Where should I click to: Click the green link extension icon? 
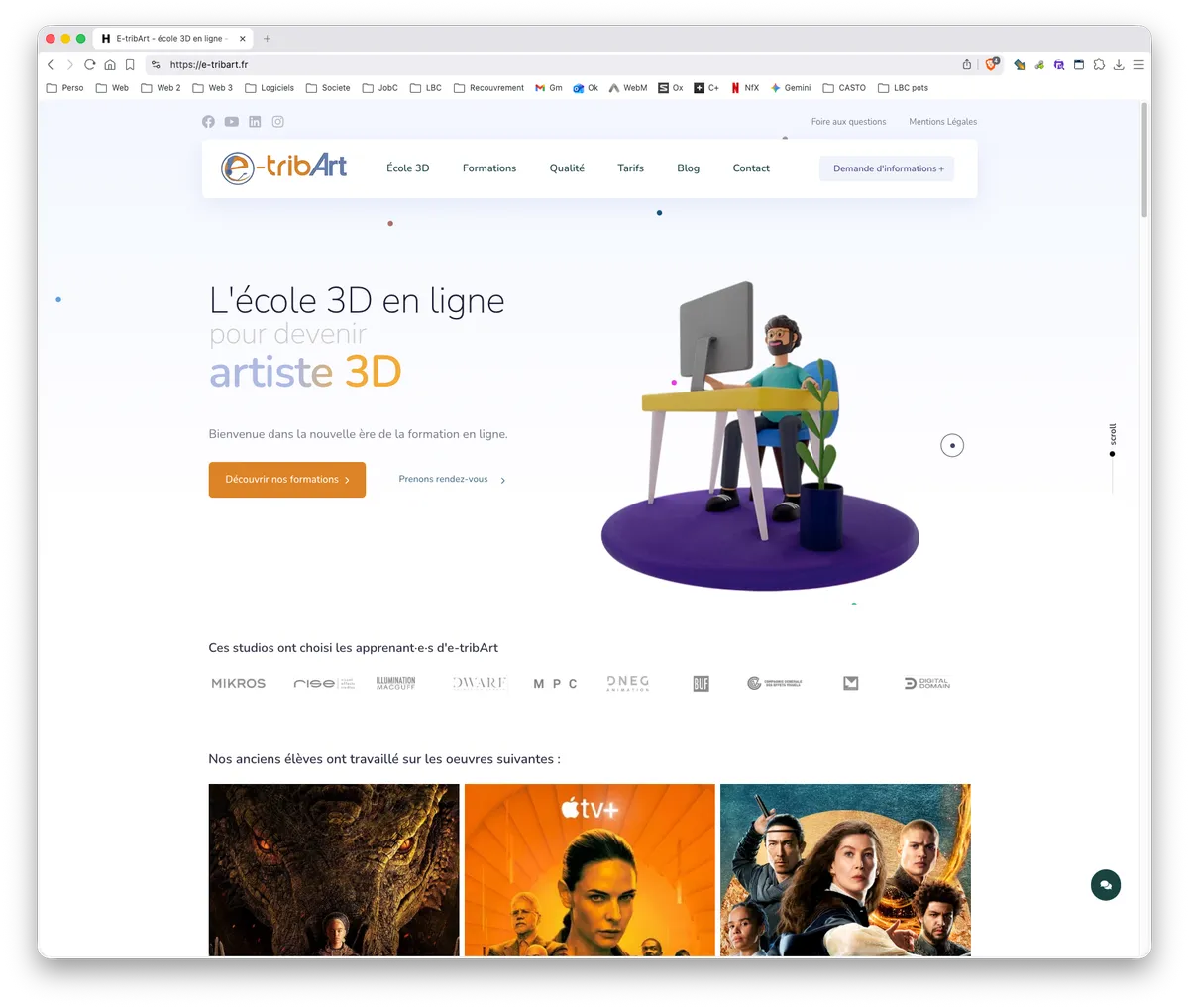pos(1039,64)
